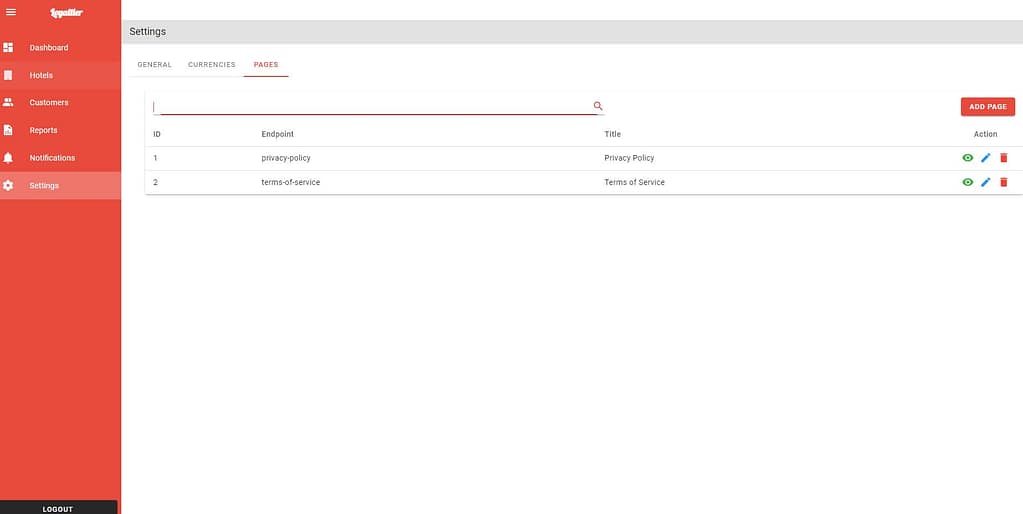The image size is (1023, 514).
Task: Select the Pages tab
Action: coord(266,65)
